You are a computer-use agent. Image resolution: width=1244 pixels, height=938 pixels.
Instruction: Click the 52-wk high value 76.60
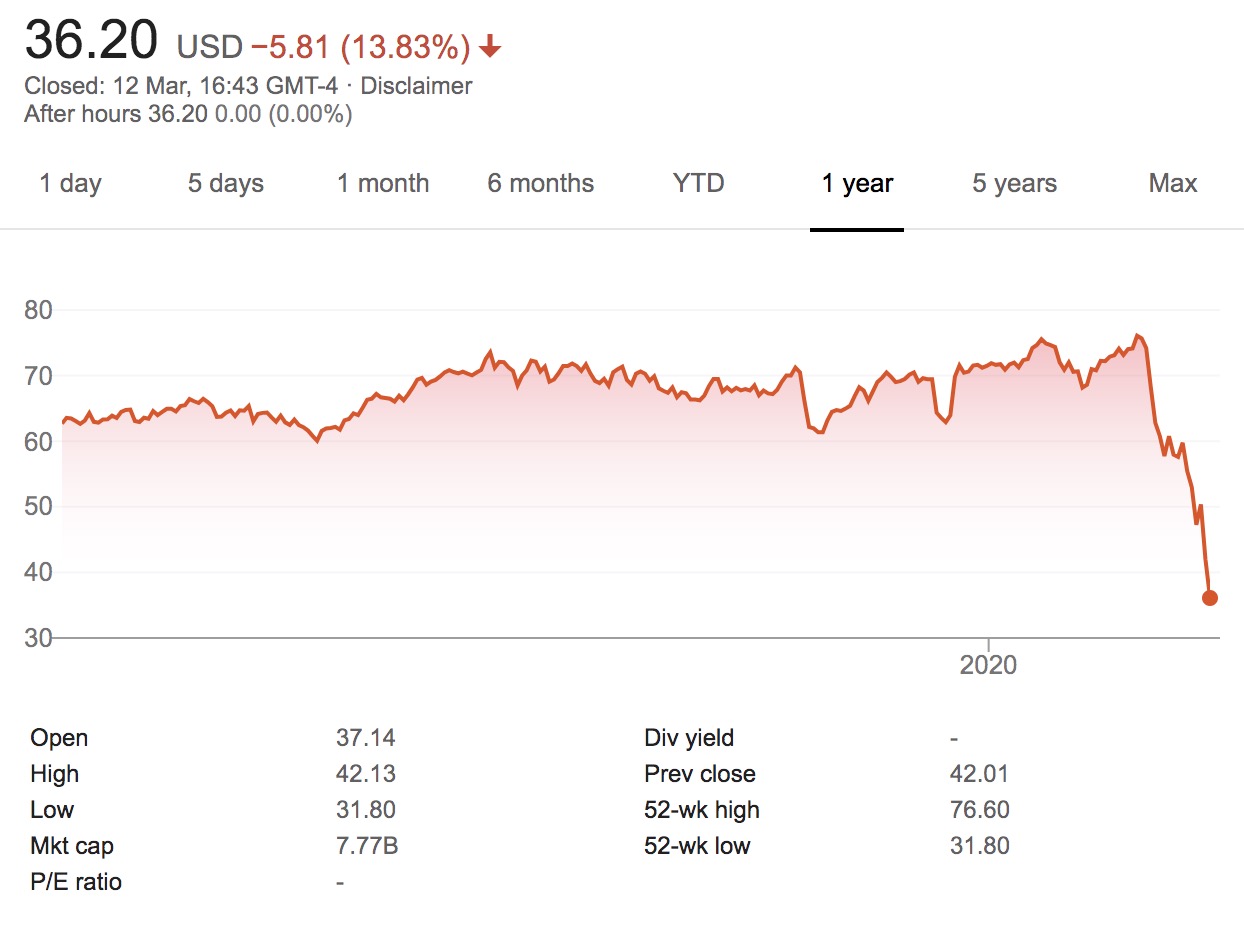(979, 810)
